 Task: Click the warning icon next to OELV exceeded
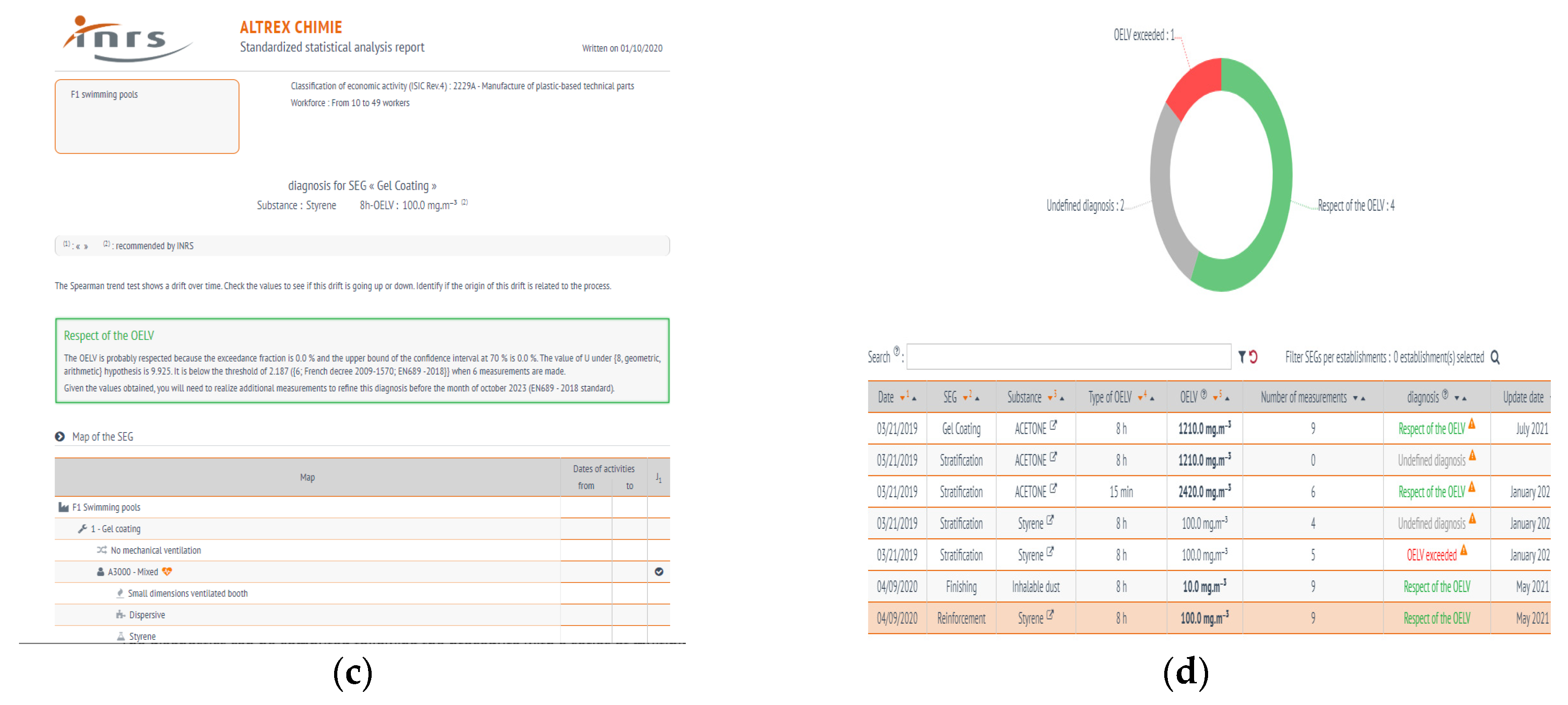tap(1463, 550)
